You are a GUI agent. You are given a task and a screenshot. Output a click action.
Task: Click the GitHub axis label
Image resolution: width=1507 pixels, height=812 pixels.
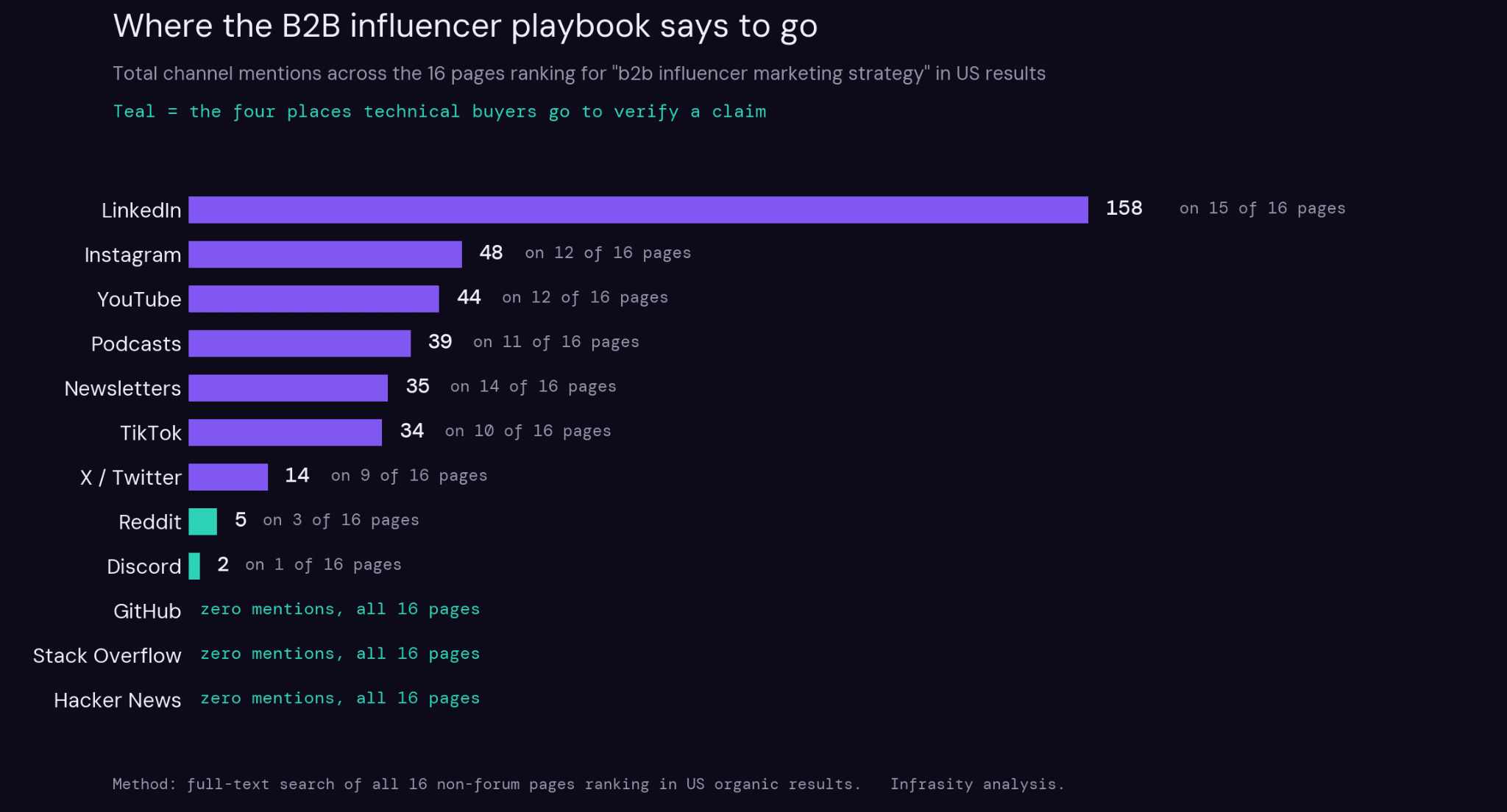pos(147,611)
